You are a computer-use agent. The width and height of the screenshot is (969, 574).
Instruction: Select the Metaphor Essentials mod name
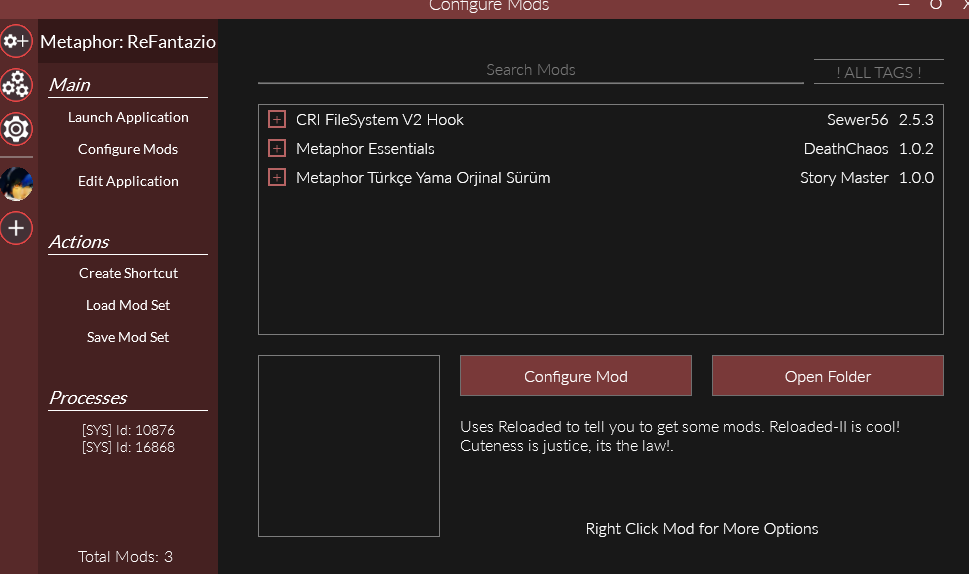[365, 149]
